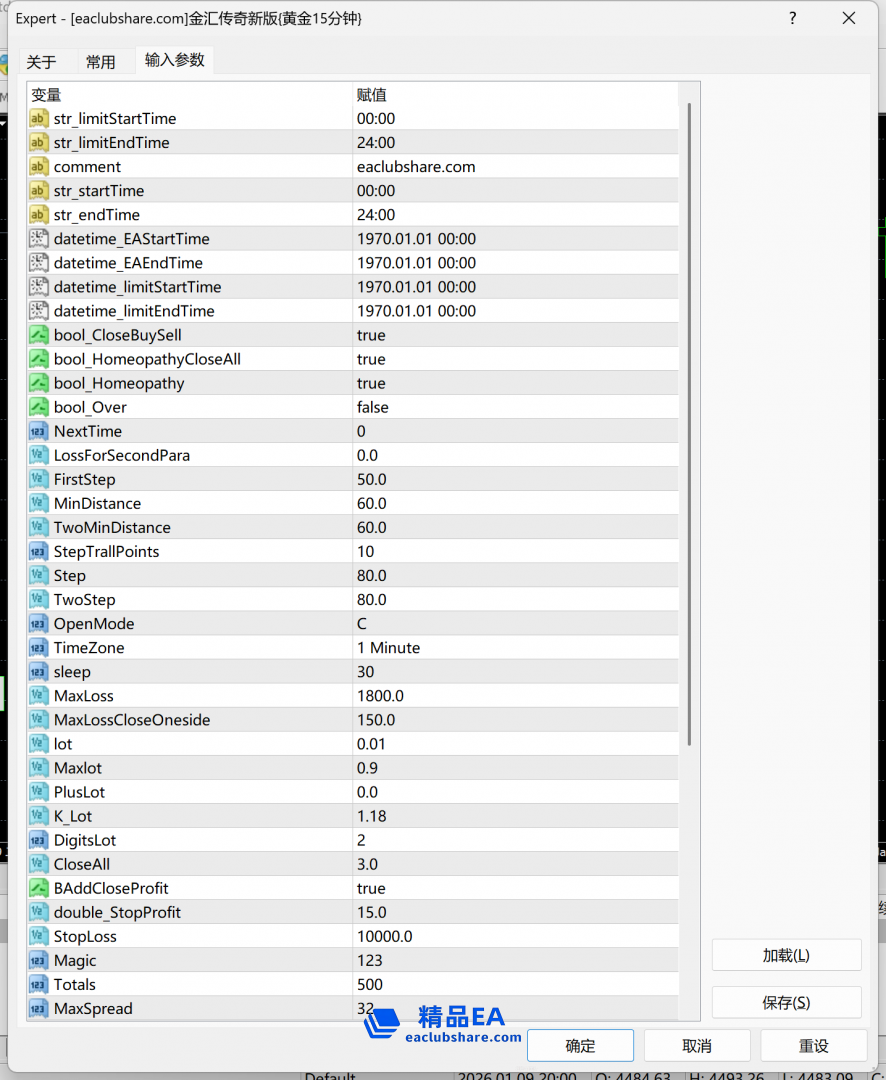Screen dimensions: 886x1080
Task: Toggle BAddCloseProfit true value
Action: [371, 888]
